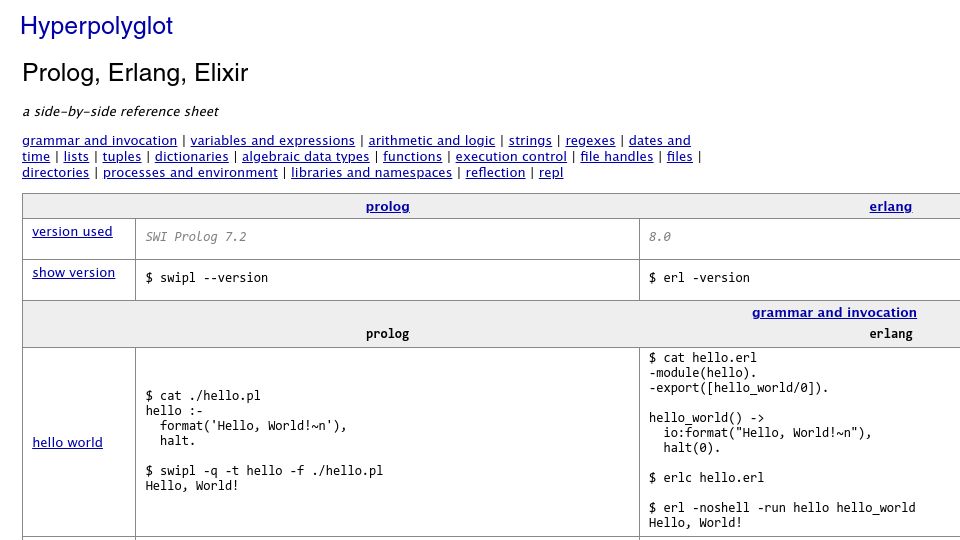This screenshot has height=540, width=960.
Task: Go to arithmetic and logic section
Action: point(432,141)
